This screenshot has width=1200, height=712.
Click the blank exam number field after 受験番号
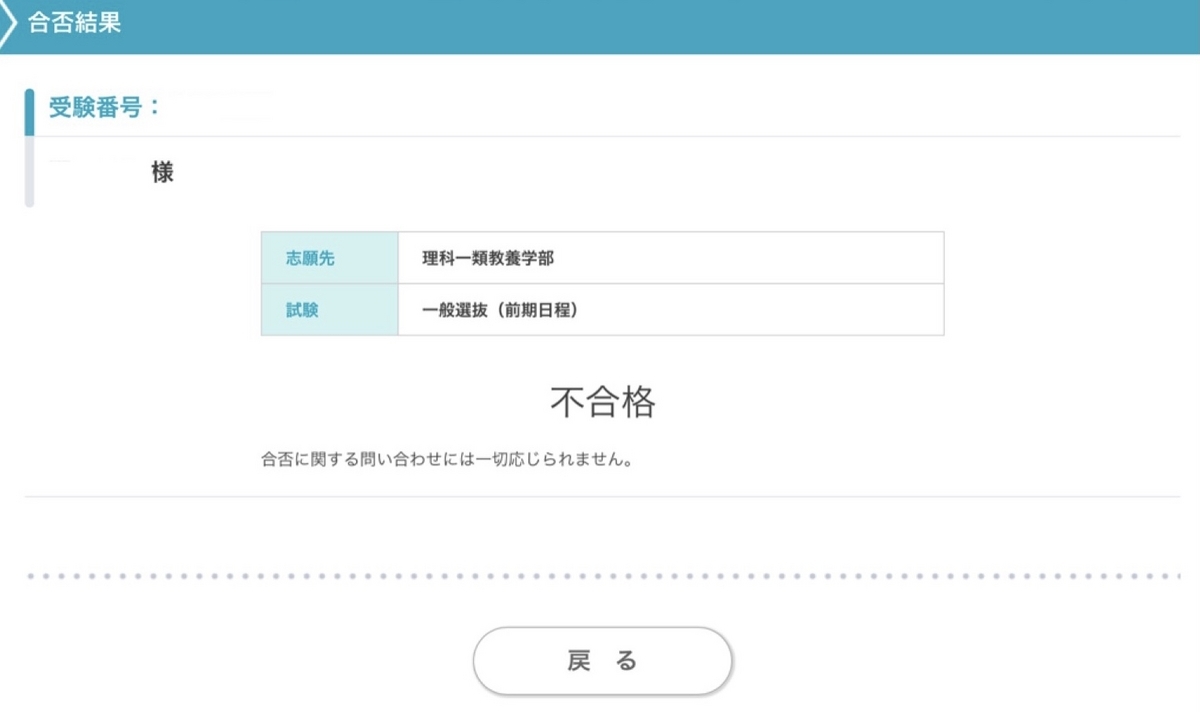(220, 108)
